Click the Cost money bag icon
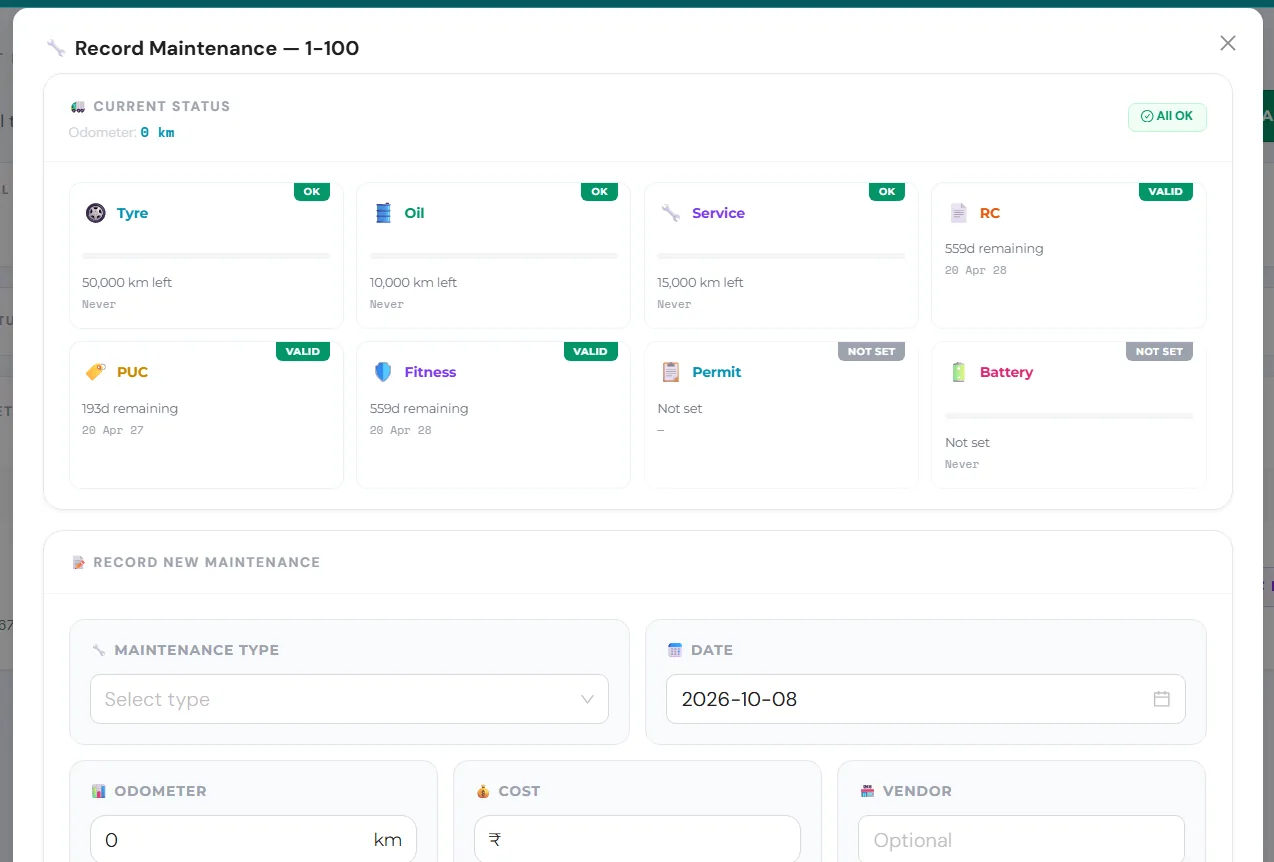Viewport: 1274px width, 862px height. [x=483, y=791]
